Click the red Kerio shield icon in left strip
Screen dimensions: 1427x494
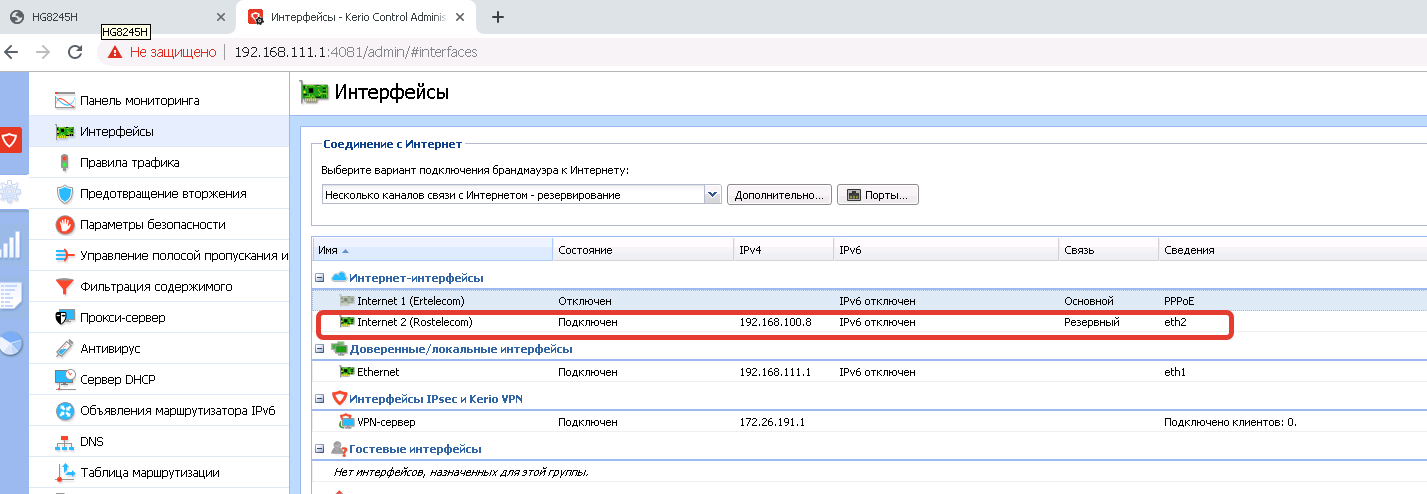pyautogui.click(x=11, y=140)
